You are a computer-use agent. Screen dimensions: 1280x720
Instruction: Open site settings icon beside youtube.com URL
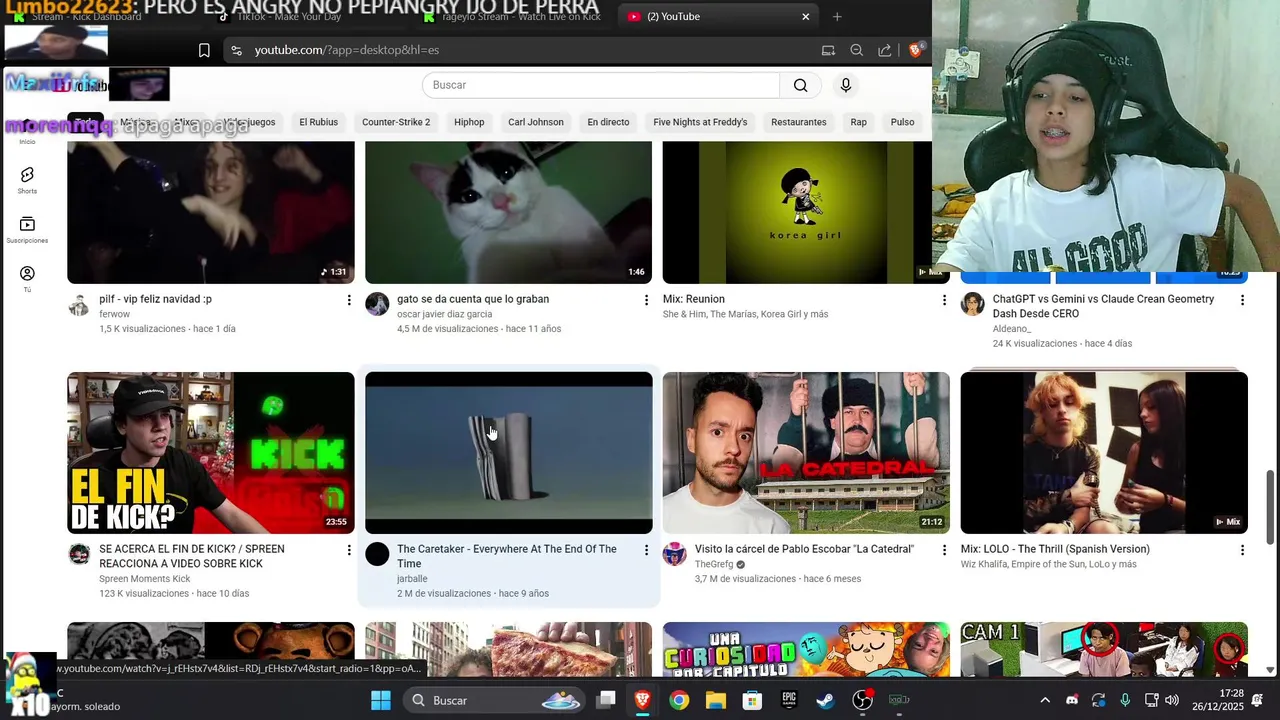coord(236,50)
